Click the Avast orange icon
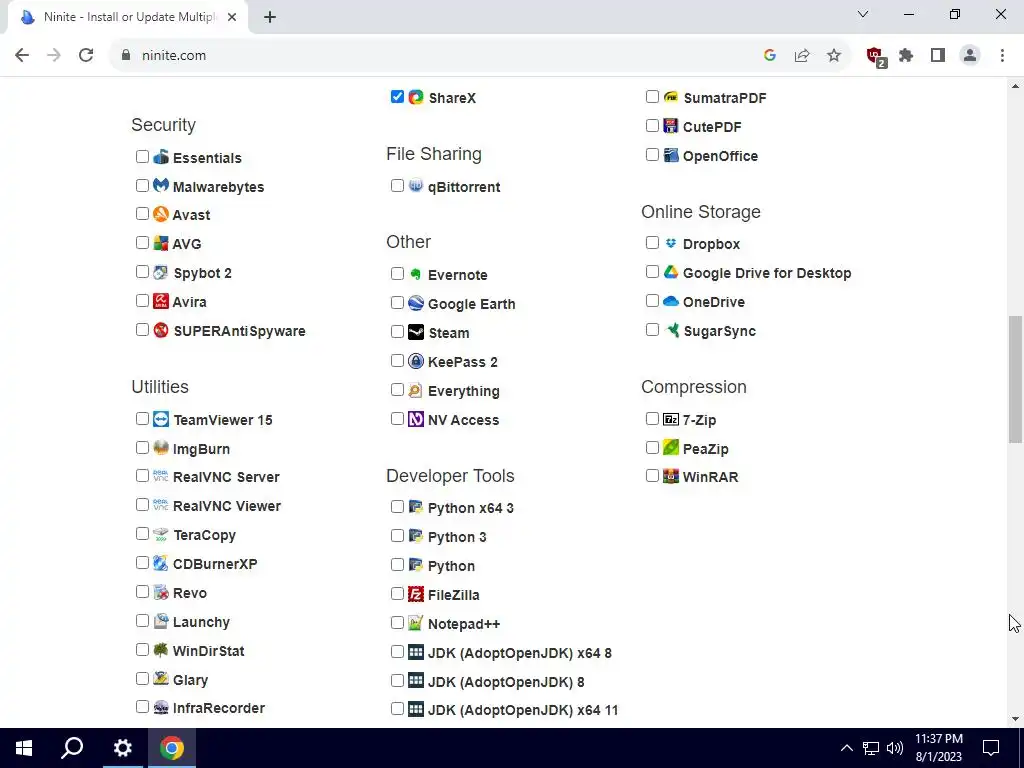The width and height of the screenshot is (1024, 768). pos(161,214)
